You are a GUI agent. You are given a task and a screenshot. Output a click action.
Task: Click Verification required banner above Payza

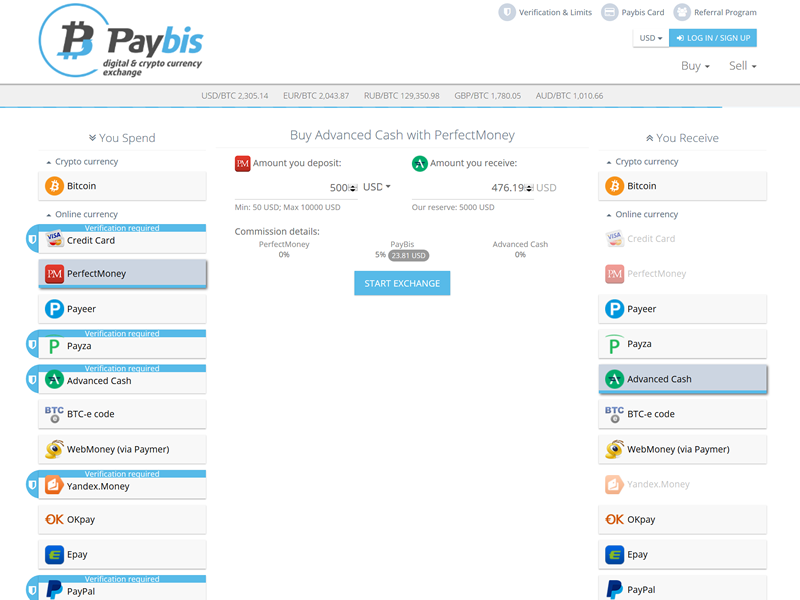[x=122, y=333]
